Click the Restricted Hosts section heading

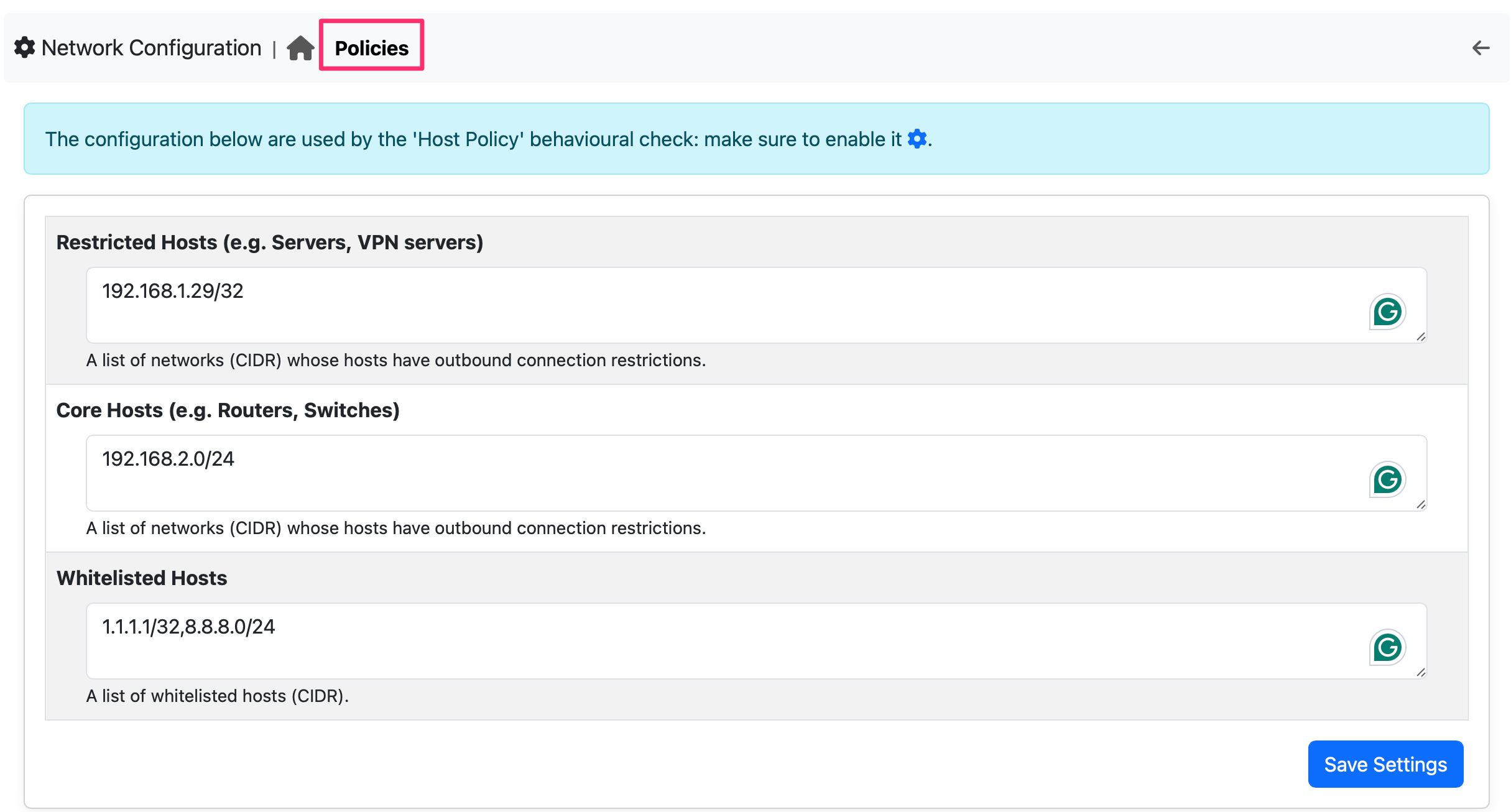point(270,242)
